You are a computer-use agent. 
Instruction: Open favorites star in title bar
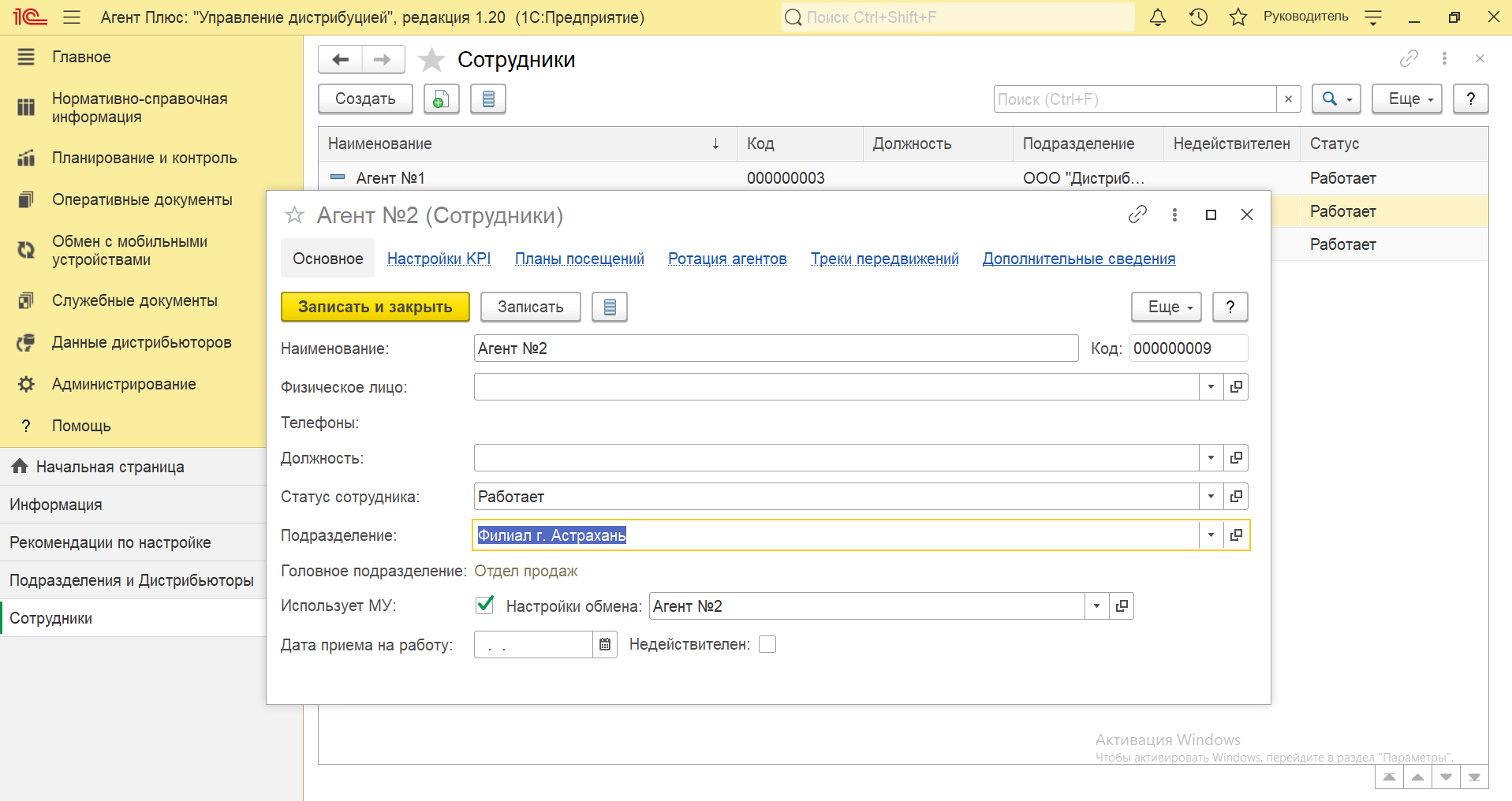click(x=1238, y=17)
